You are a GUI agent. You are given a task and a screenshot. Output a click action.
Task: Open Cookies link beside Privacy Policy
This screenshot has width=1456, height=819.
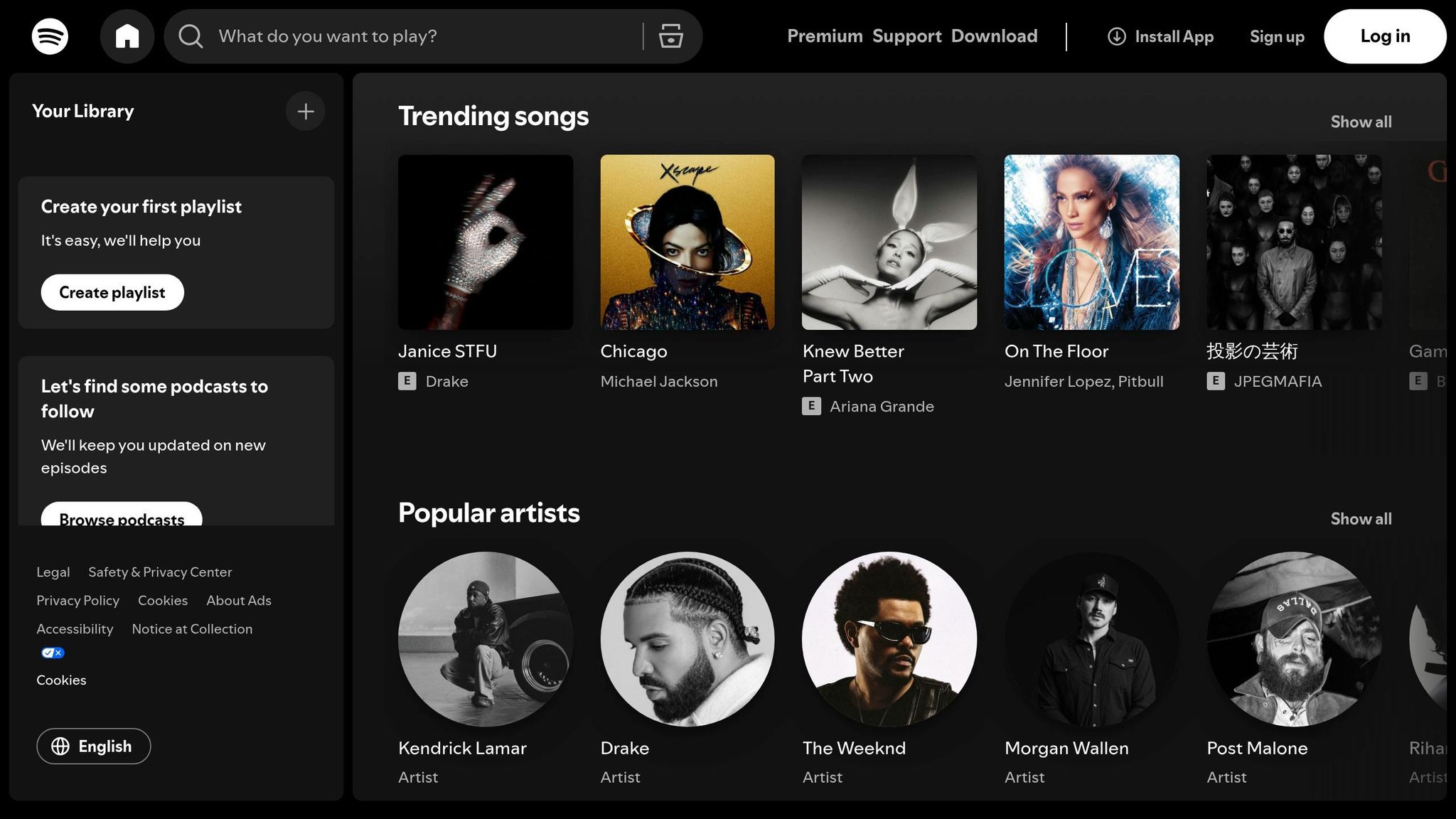click(x=163, y=601)
